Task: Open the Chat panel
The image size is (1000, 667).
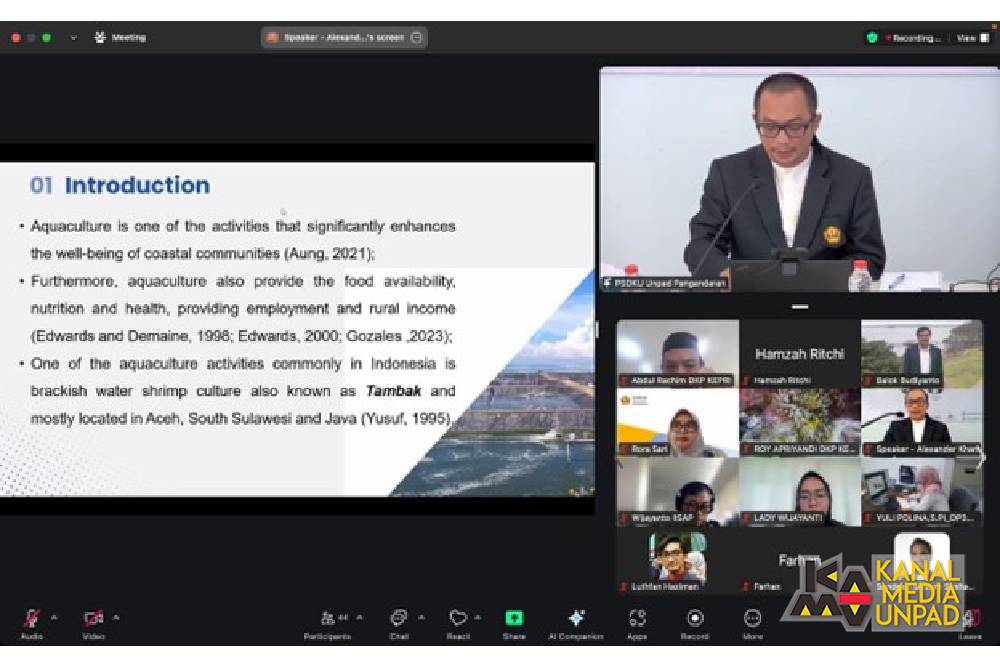Action: point(398,619)
